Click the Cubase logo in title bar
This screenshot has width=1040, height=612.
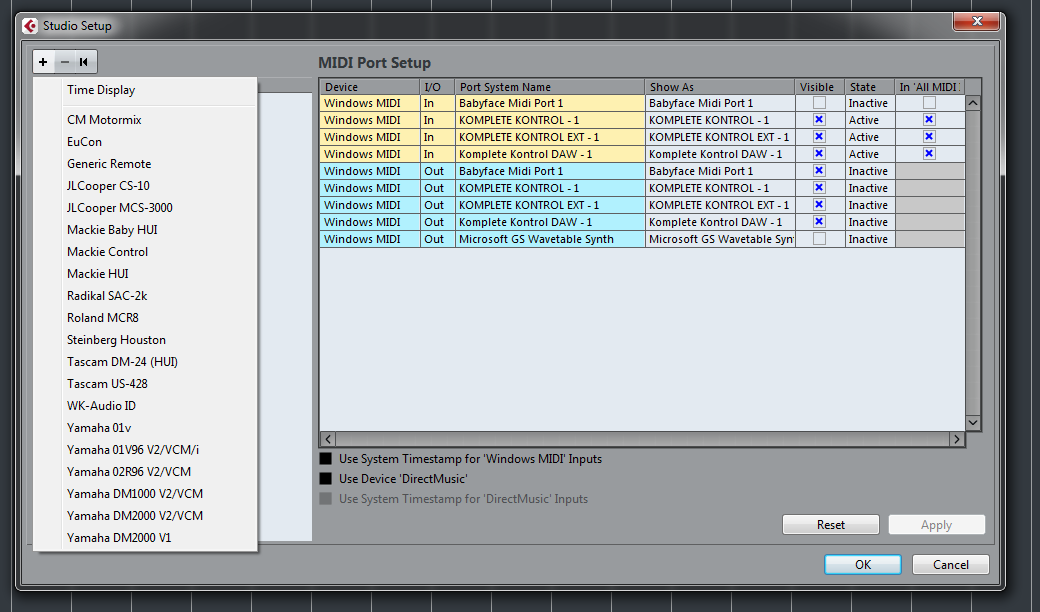tap(30, 26)
